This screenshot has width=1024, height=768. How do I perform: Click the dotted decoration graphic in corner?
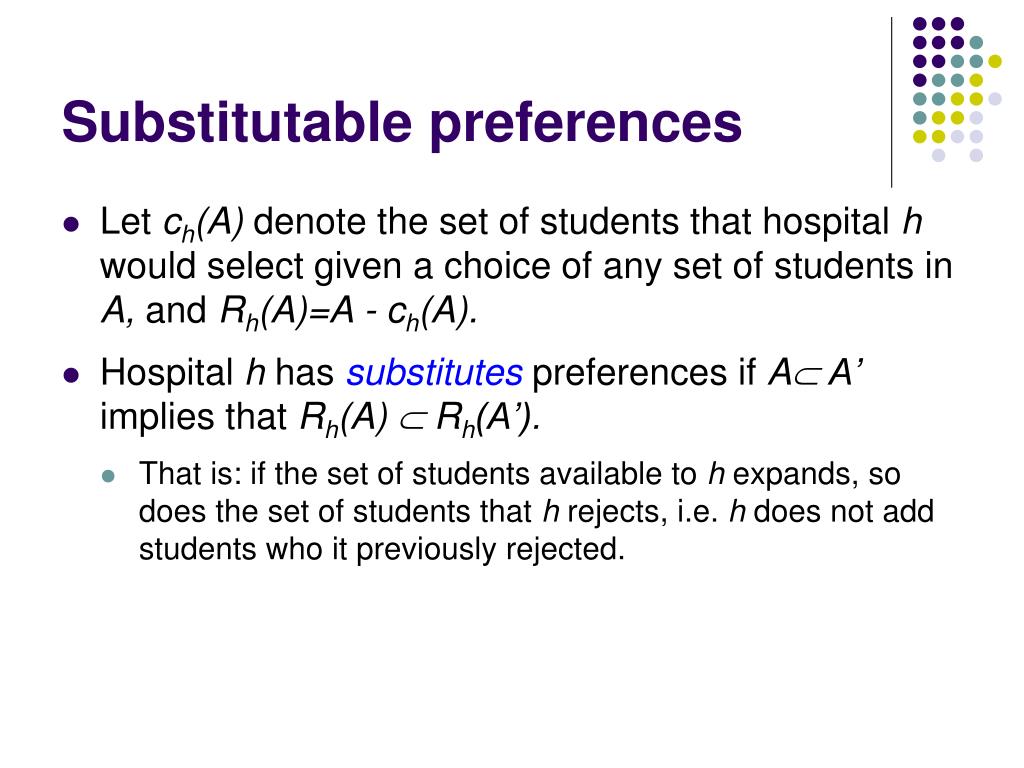[957, 89]
